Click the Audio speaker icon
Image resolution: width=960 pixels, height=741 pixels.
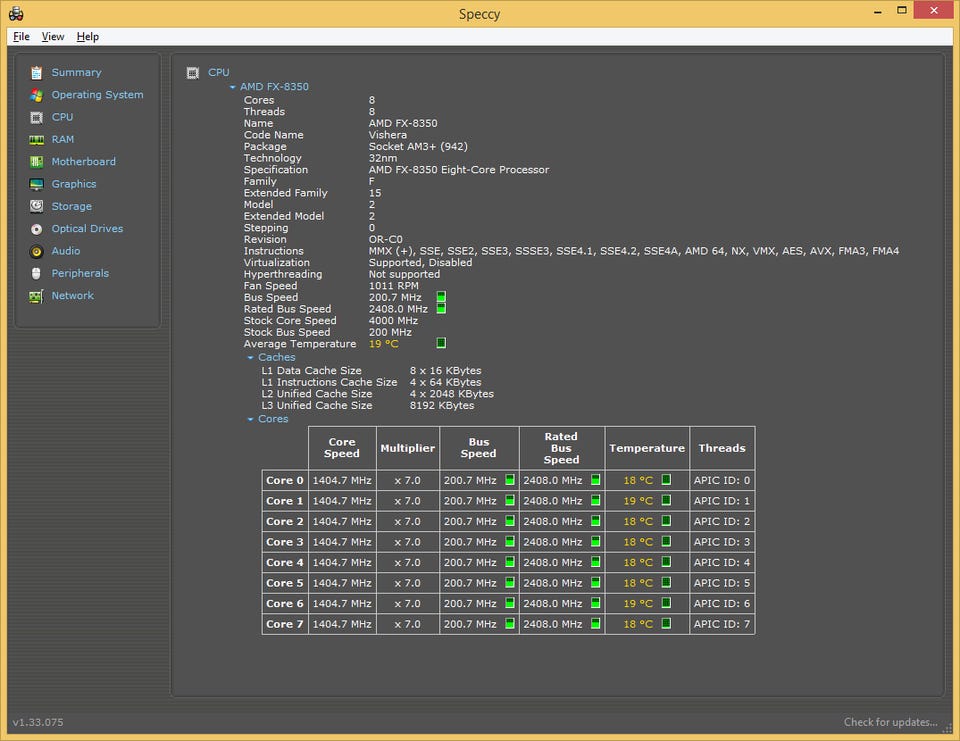click(x=36, y=251)
